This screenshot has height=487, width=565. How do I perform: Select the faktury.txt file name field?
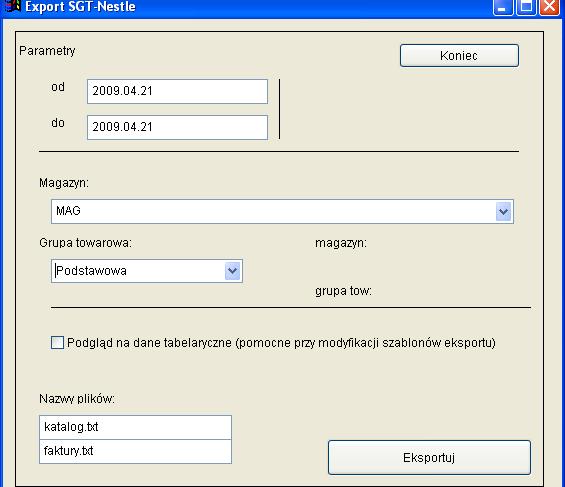(x=135, y=451)
